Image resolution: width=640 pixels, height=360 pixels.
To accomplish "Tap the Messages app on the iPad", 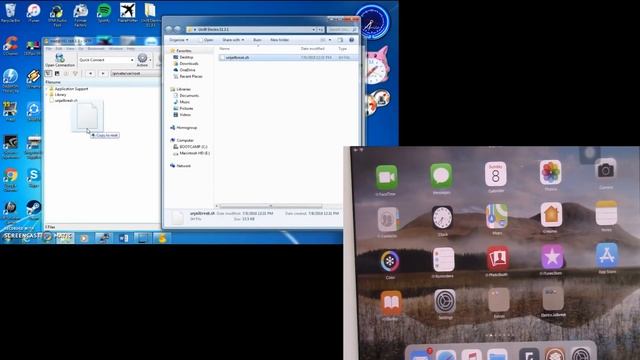I will pos(441,176).
